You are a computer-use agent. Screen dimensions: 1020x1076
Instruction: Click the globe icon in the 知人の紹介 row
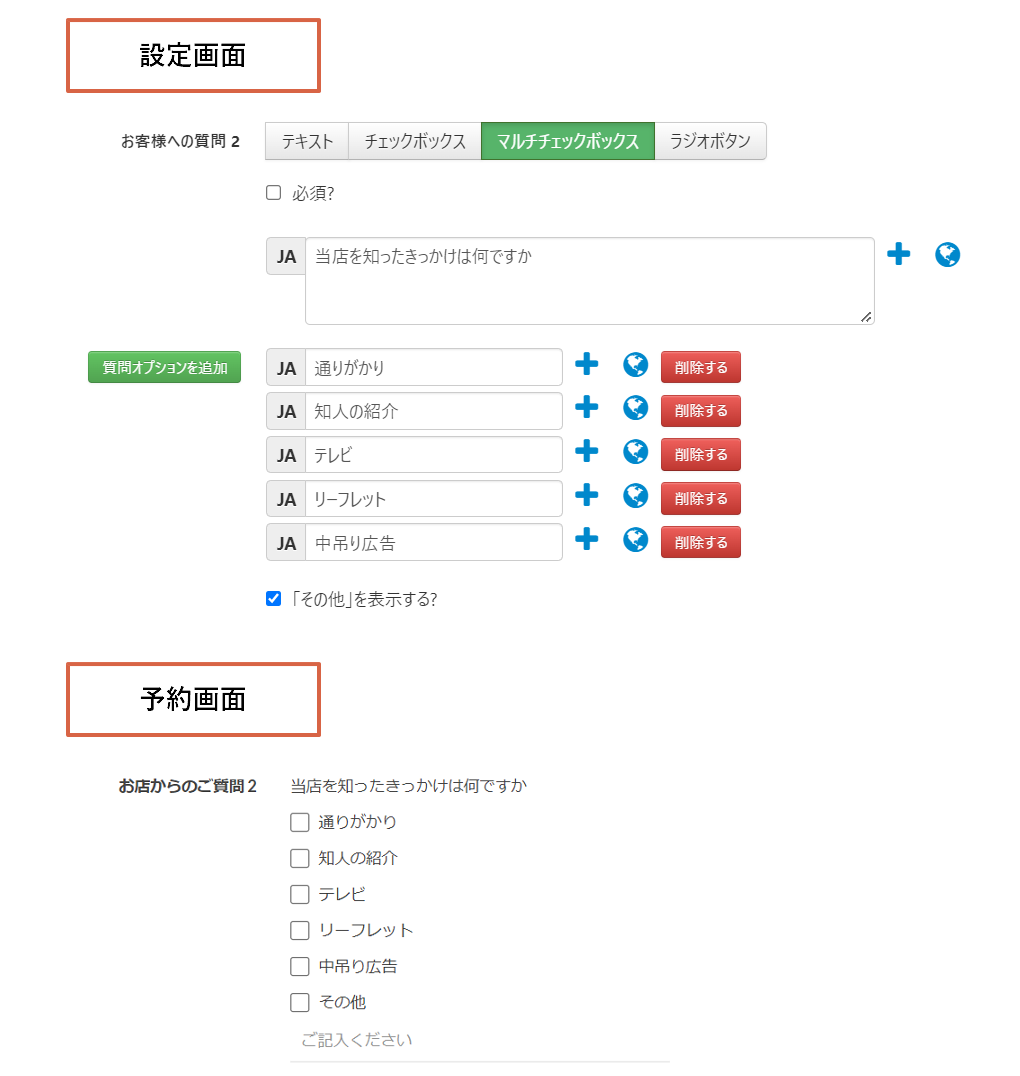pos(636,408)
